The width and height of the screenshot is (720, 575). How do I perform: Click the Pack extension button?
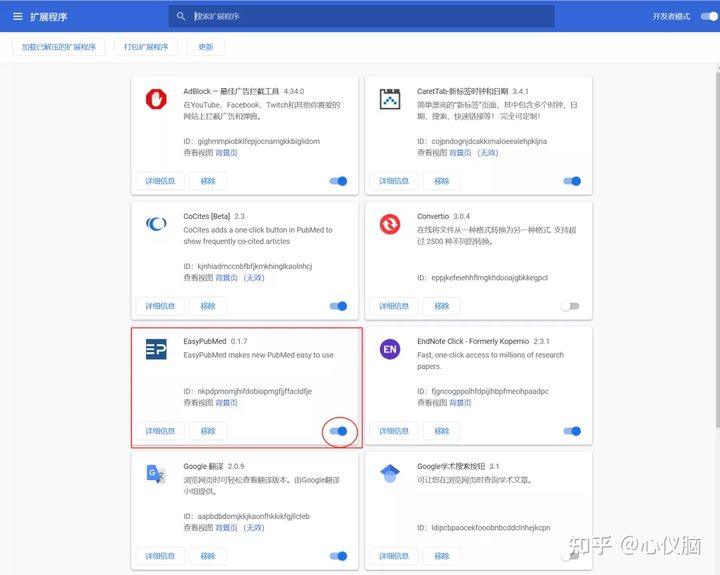pyautogui.click(x=146, y=47)
